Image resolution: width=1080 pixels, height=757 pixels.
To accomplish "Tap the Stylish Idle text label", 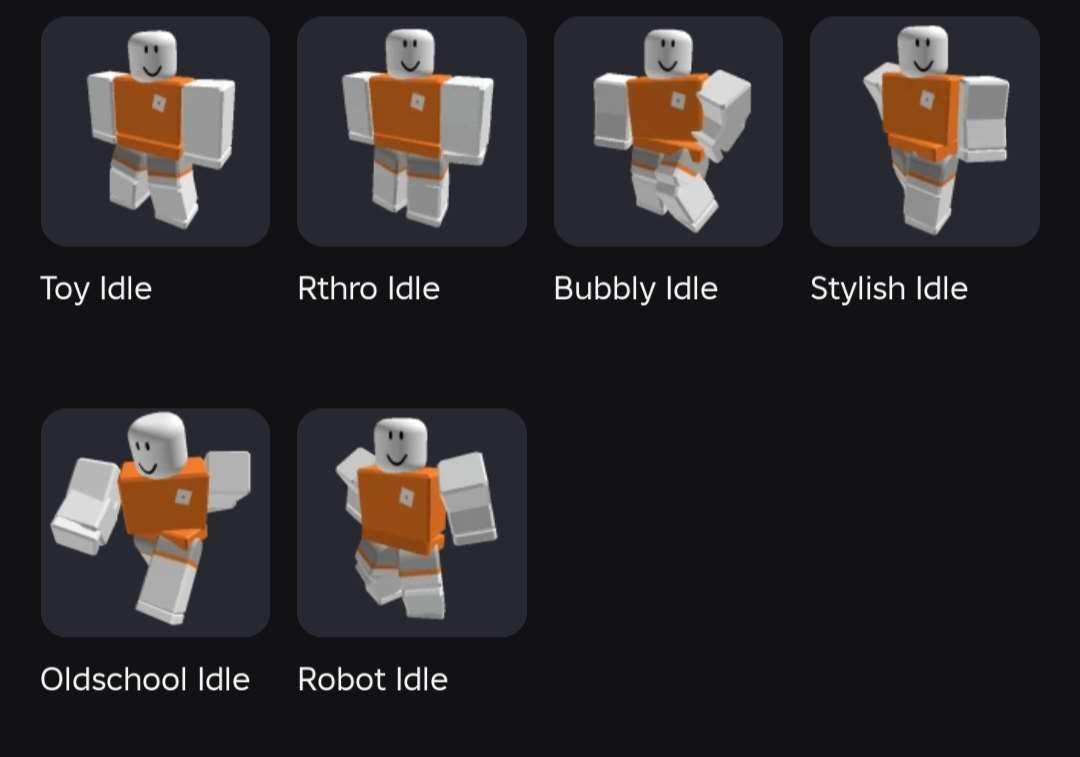I will click(x=889, y=289).
